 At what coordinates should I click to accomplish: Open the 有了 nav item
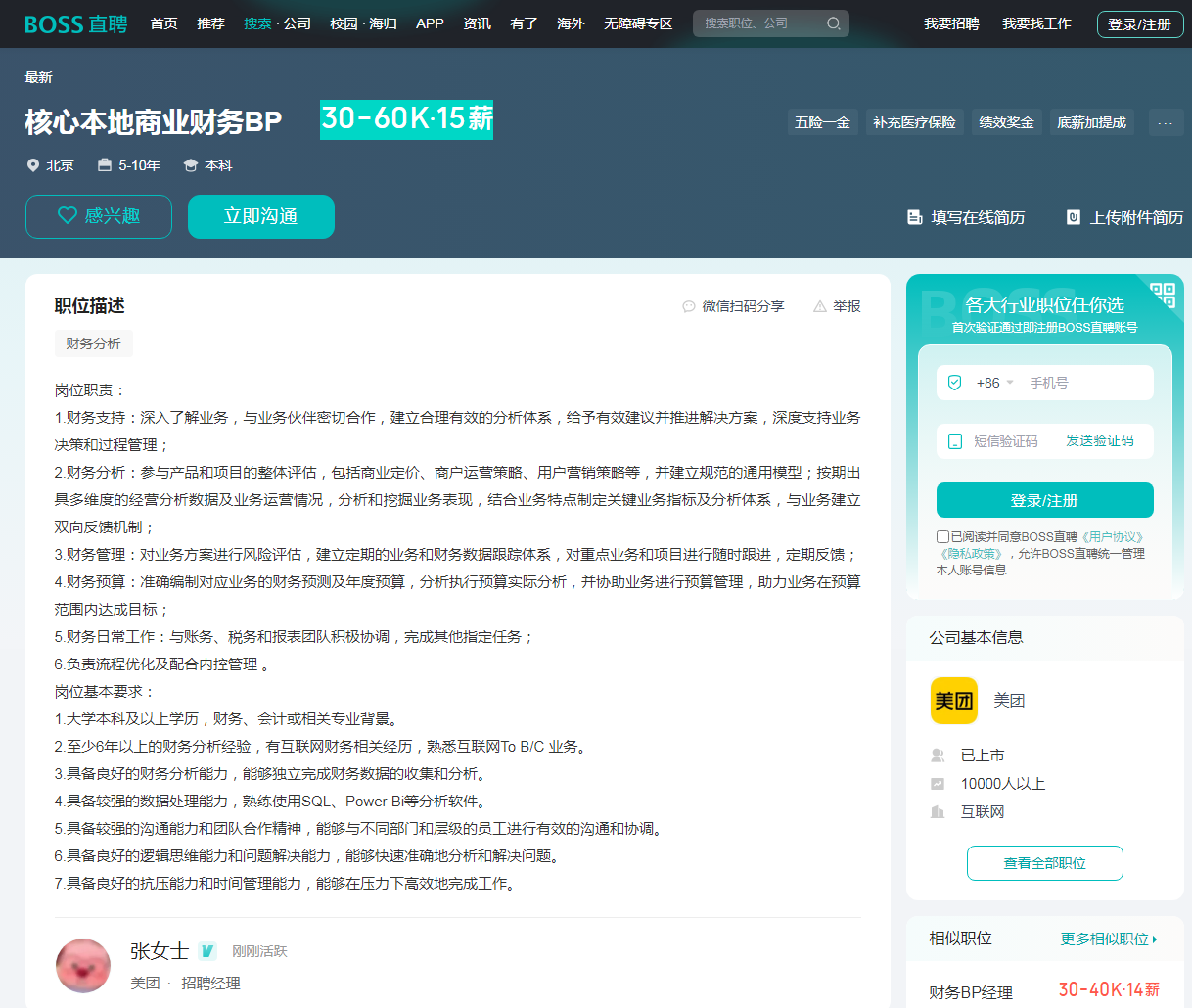pyautogui.click(x=524, y=23)
